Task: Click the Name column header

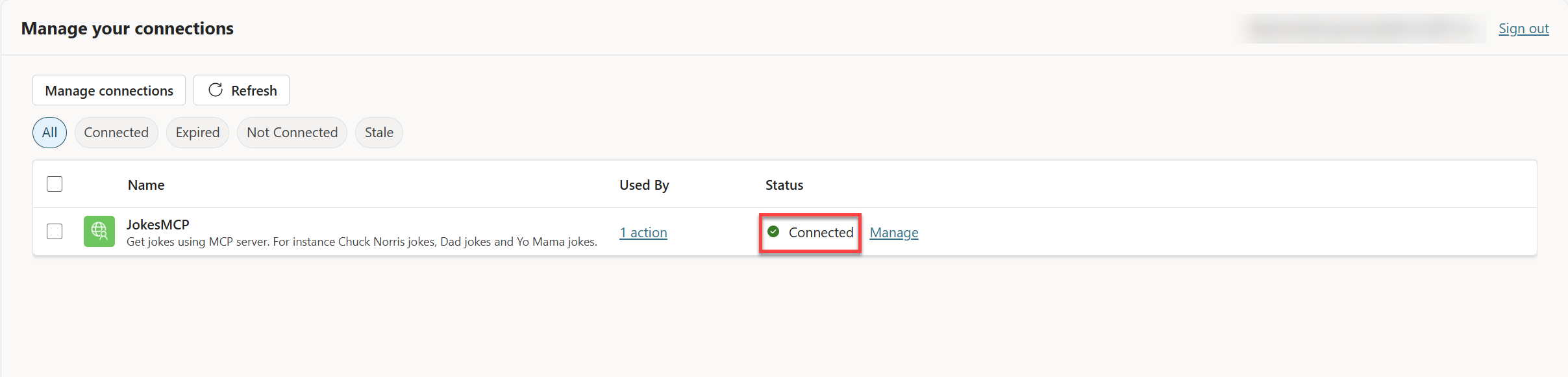Action: pyautogui.click(x=145, y=185)
